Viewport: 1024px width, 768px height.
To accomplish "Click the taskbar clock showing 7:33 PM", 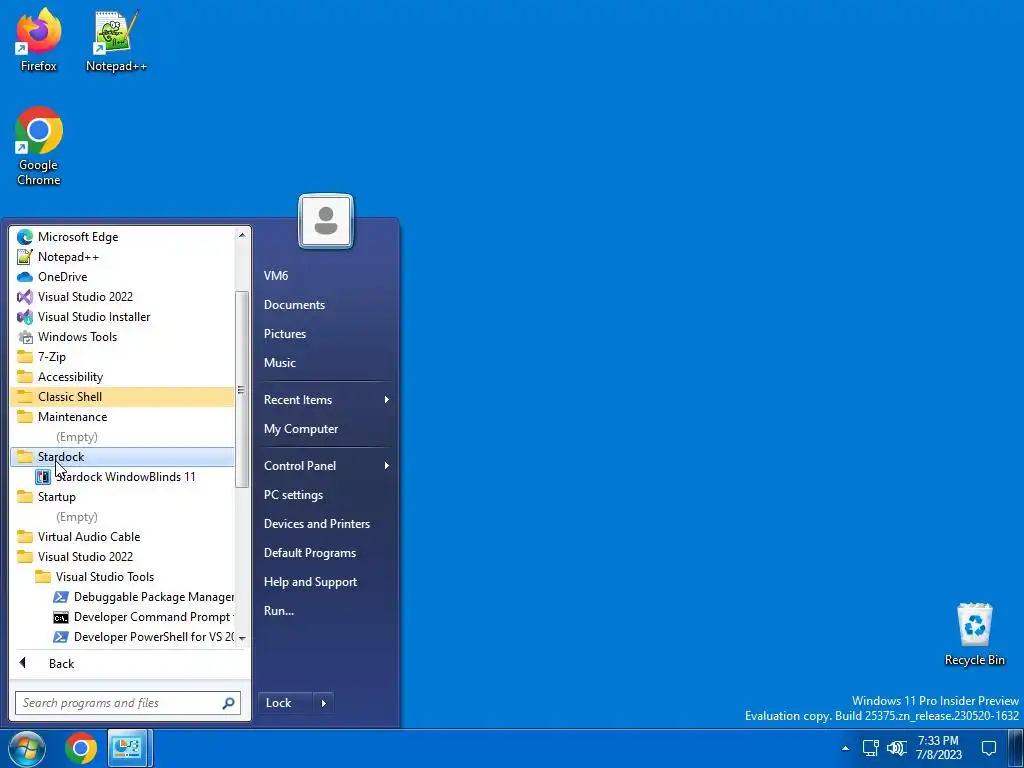I will [x=938, y=748].
